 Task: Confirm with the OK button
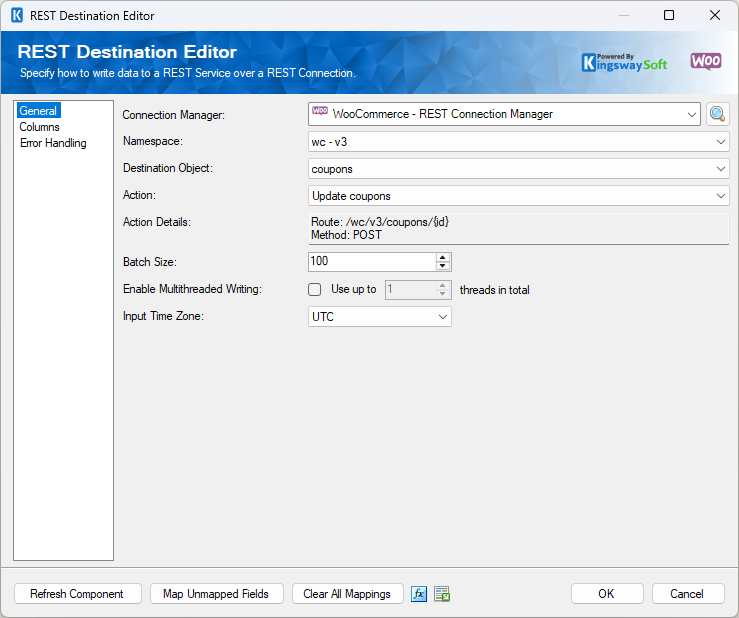point(607,594)
